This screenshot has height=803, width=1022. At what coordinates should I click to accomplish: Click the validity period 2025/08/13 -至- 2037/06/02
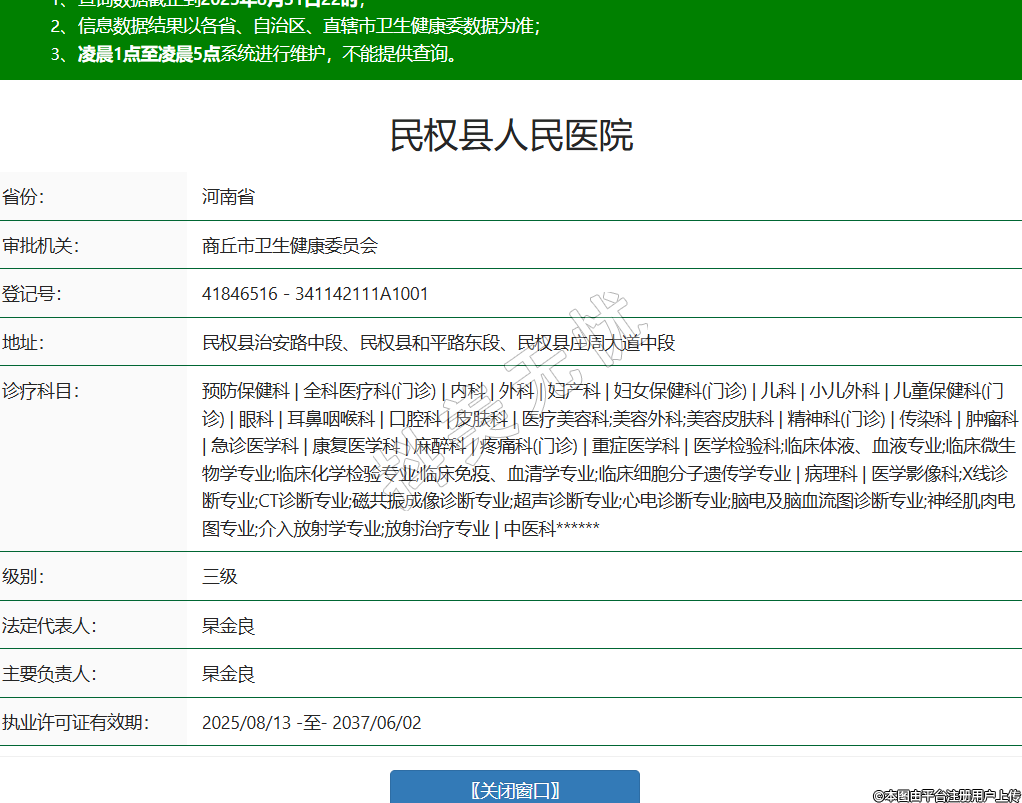311,722
